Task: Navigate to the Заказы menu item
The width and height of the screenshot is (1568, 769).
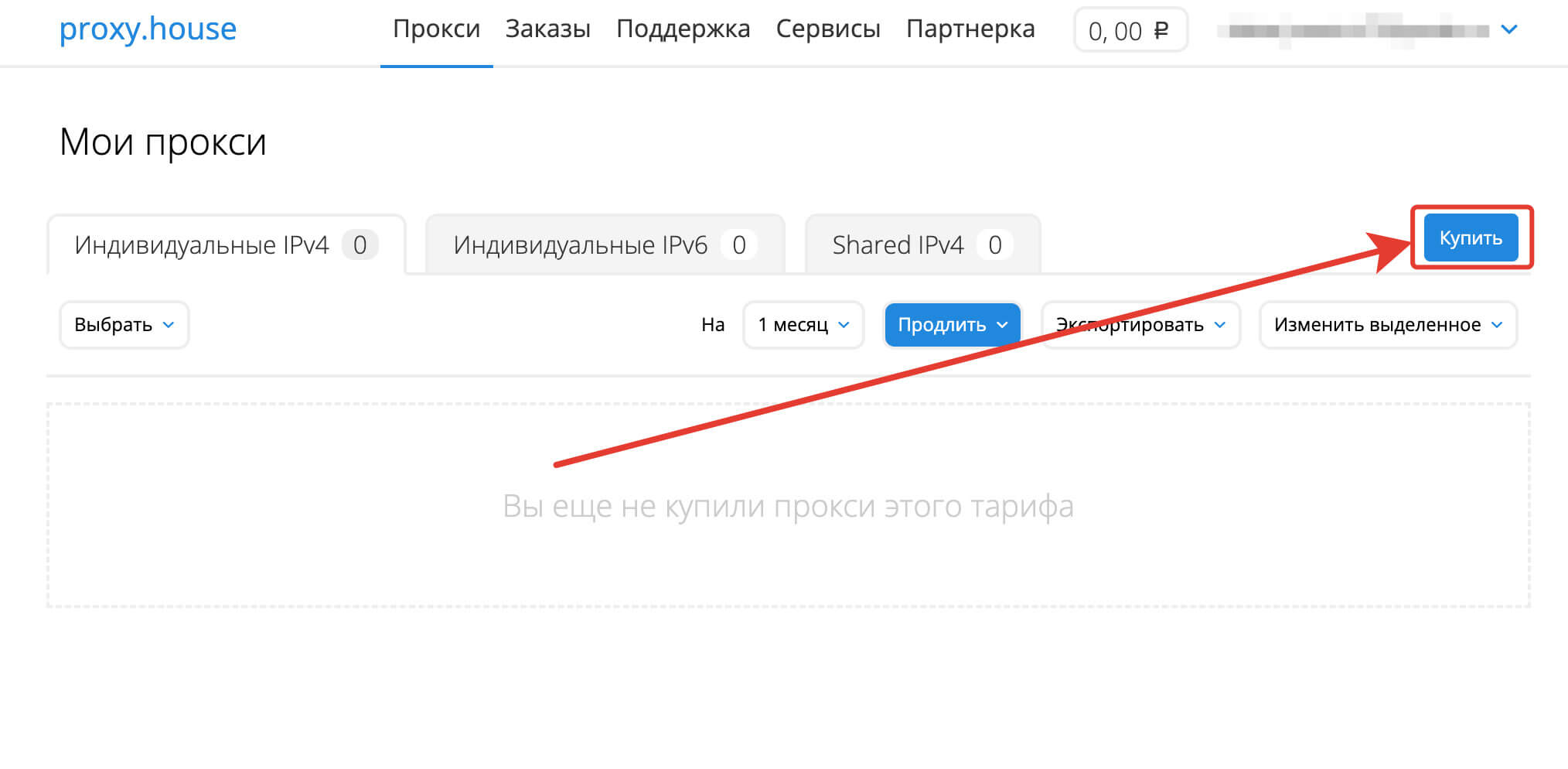Action: [x=548, y=29]
